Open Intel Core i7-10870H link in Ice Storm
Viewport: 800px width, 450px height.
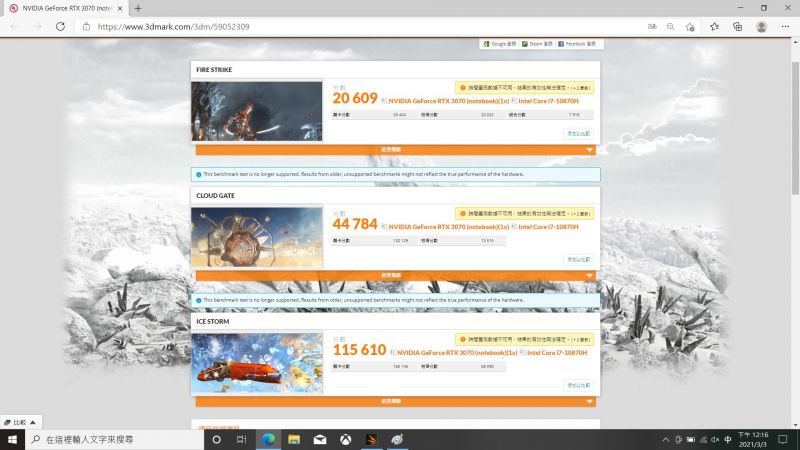(x=557, y=353)
